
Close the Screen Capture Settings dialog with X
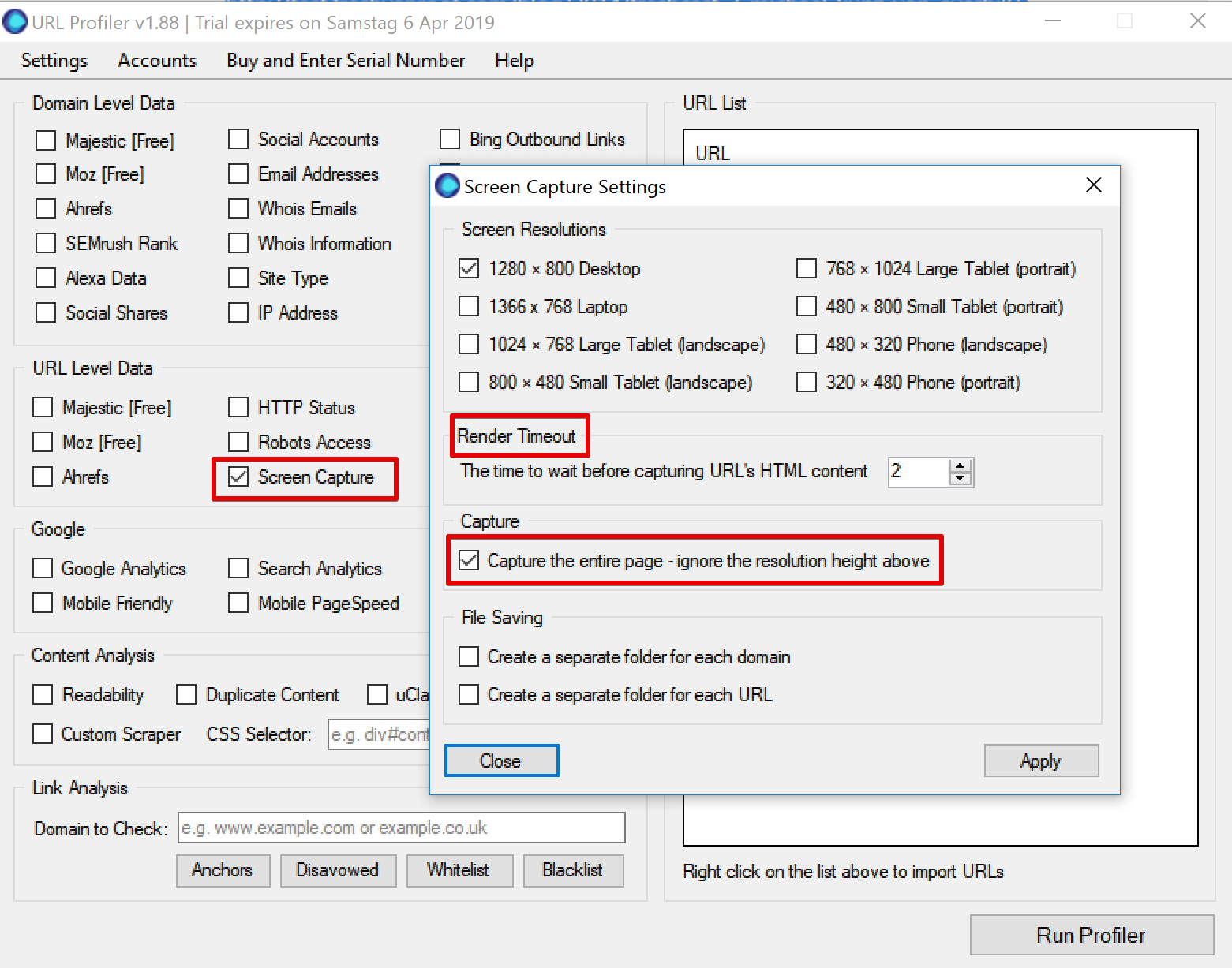pos(1094,185)
